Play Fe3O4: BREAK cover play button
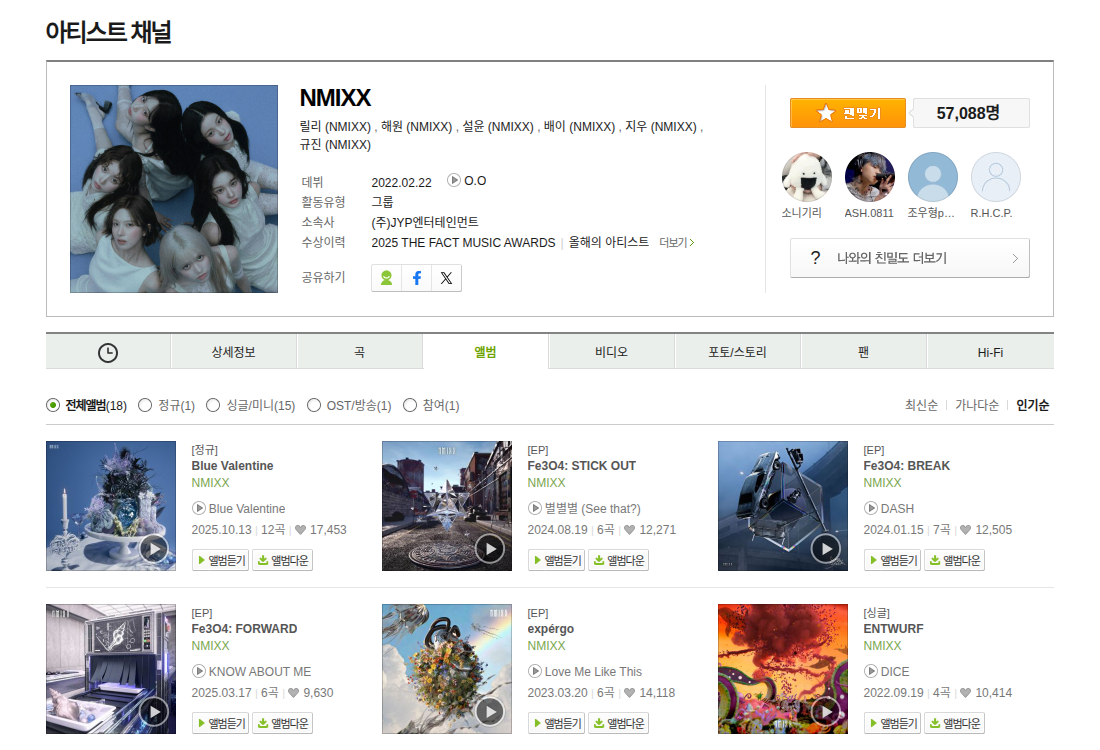Screen dimensions: 1100x750 (826, 549)
